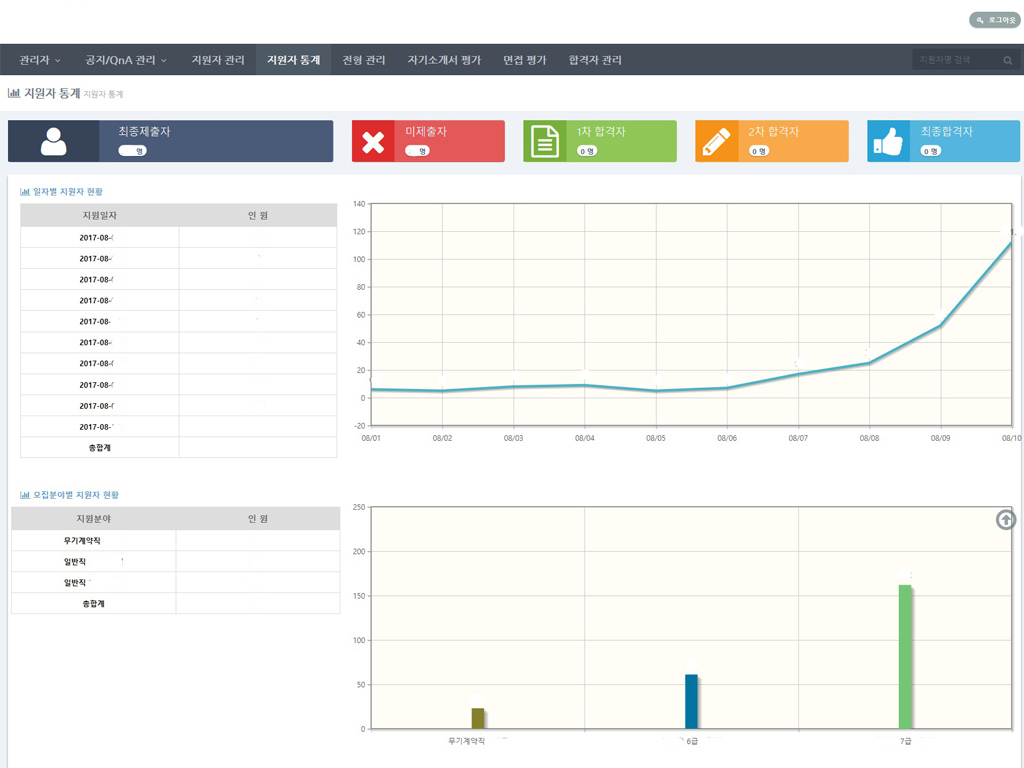Expand the 공지/QnA 관리 menu
The height and width of the screenshot is (768, 1024).
(125, 60)
